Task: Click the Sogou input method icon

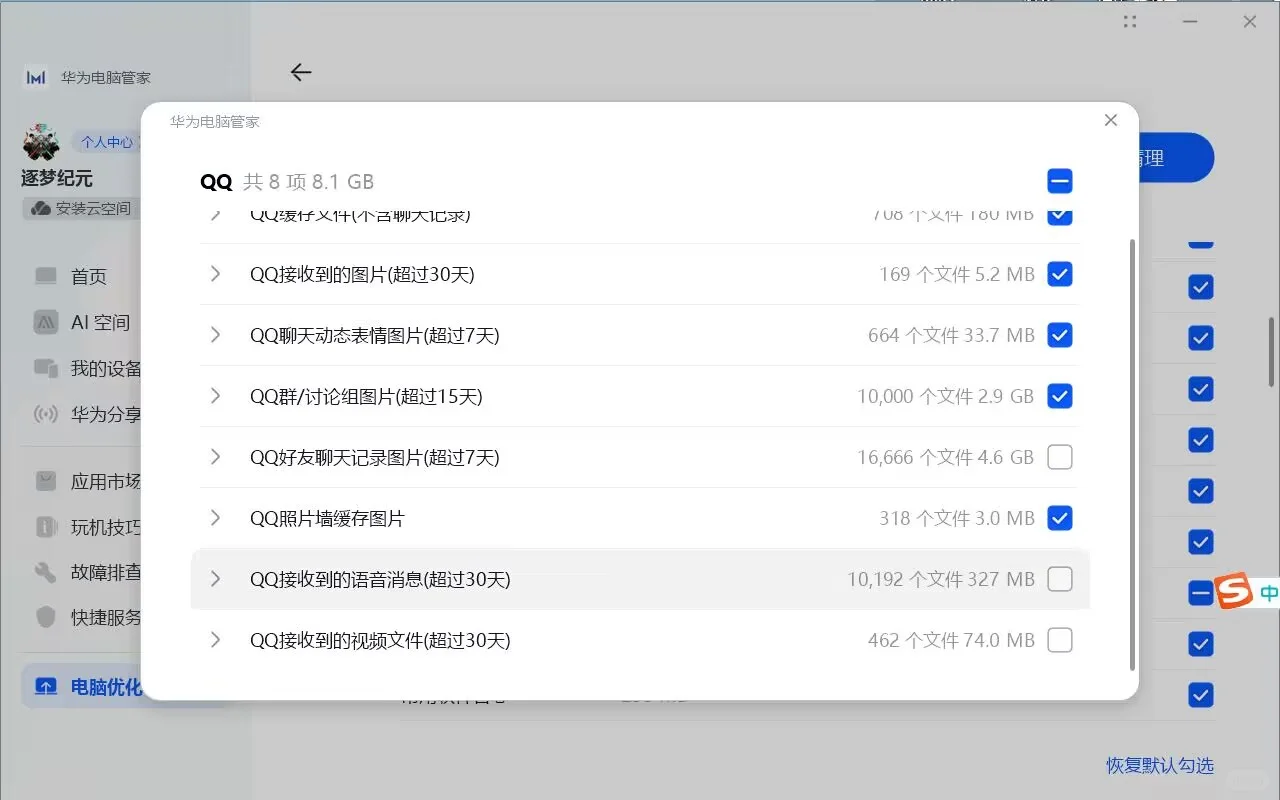Action: (x=1234, y=591)
